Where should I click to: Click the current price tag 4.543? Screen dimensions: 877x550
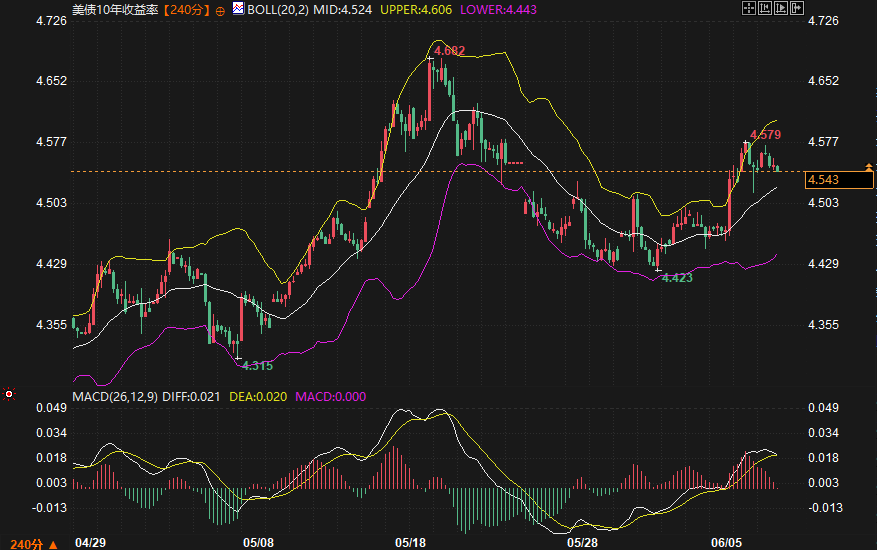point(839,180)
